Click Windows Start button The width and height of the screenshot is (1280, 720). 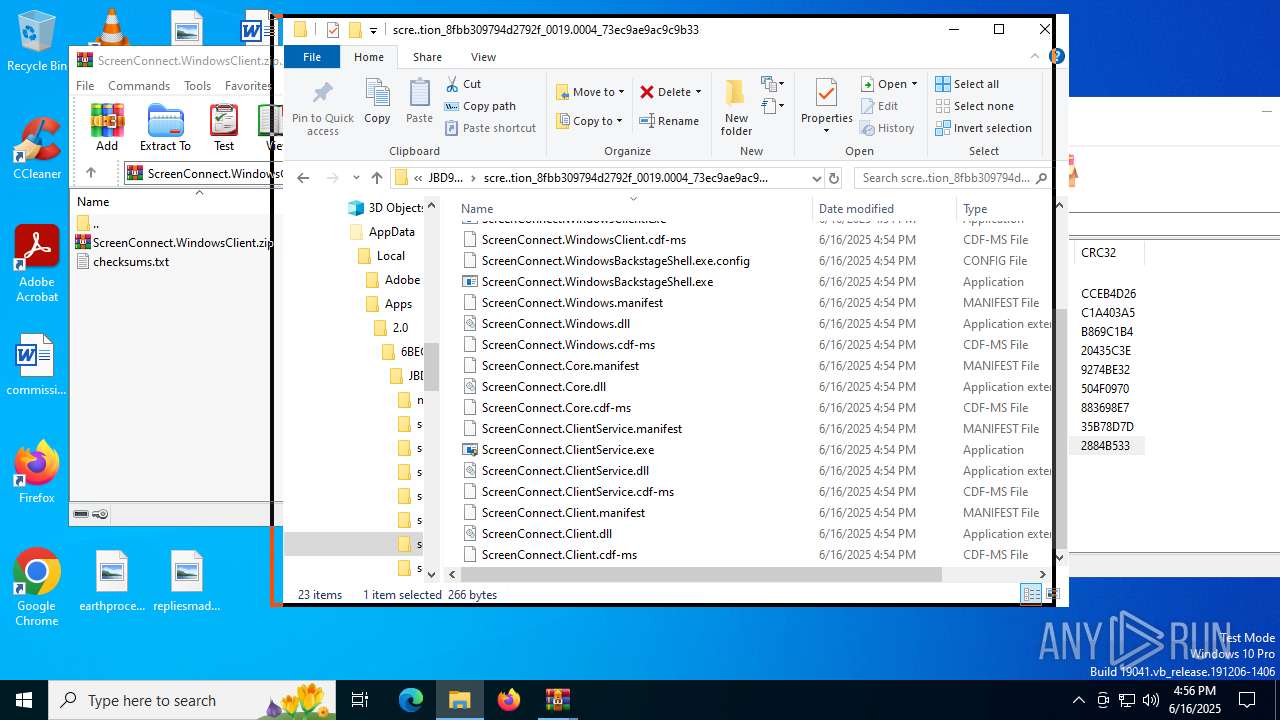[24, 700]
